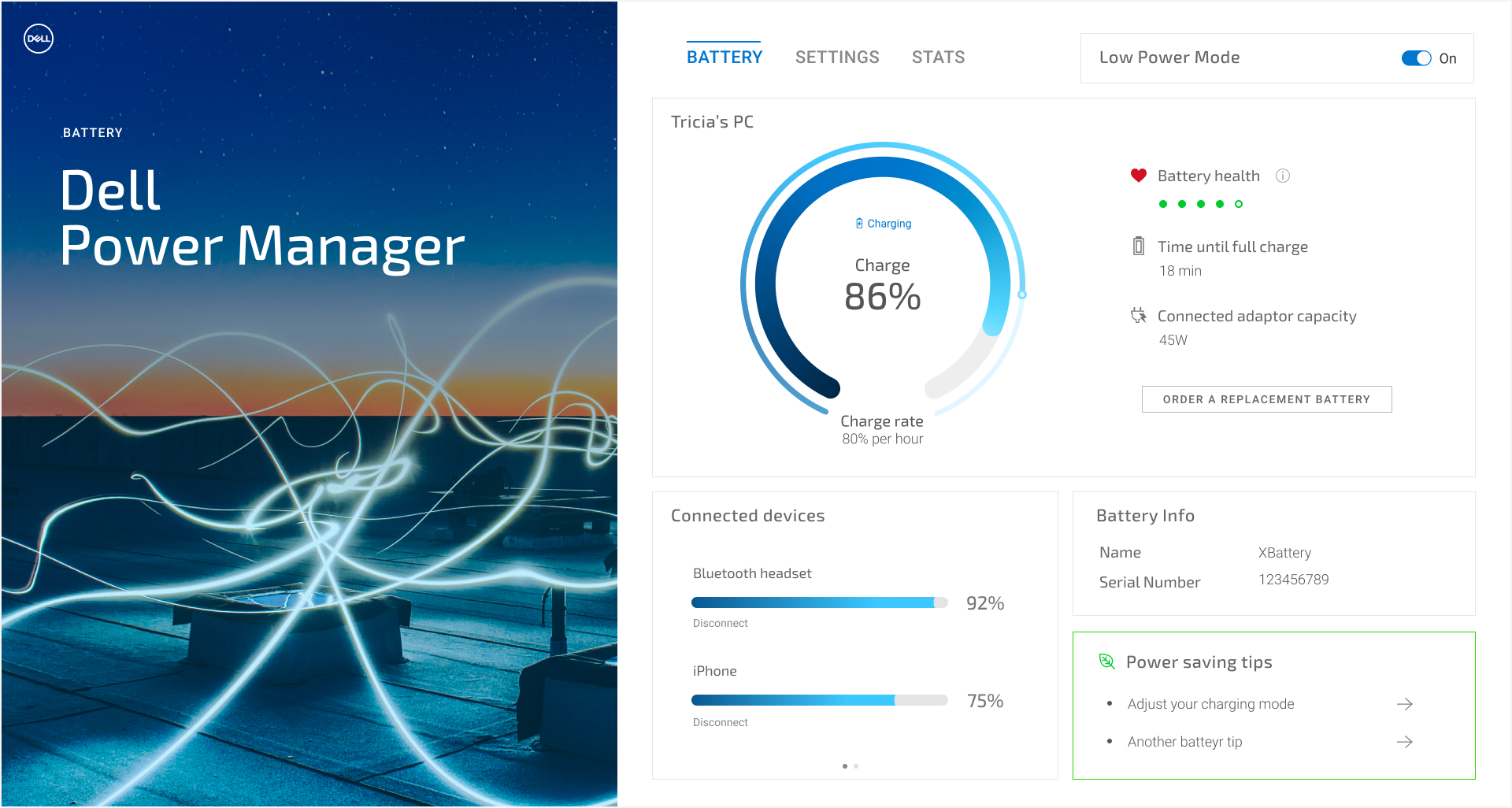Click ORDER A REPLACEMENT BATTERY button
Screen dimensions: 1512x808
pos(1266,399)
